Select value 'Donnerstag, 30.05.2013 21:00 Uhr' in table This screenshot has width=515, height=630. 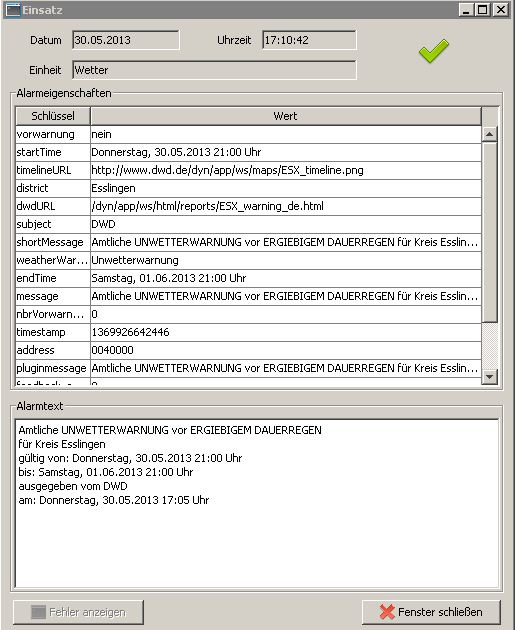(x=286, y=152)
